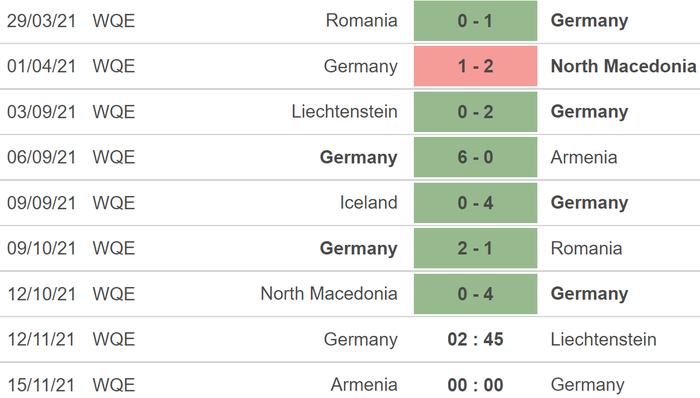
Task: Click Armenia home team on 15/11/21
Action: [364, 385]
